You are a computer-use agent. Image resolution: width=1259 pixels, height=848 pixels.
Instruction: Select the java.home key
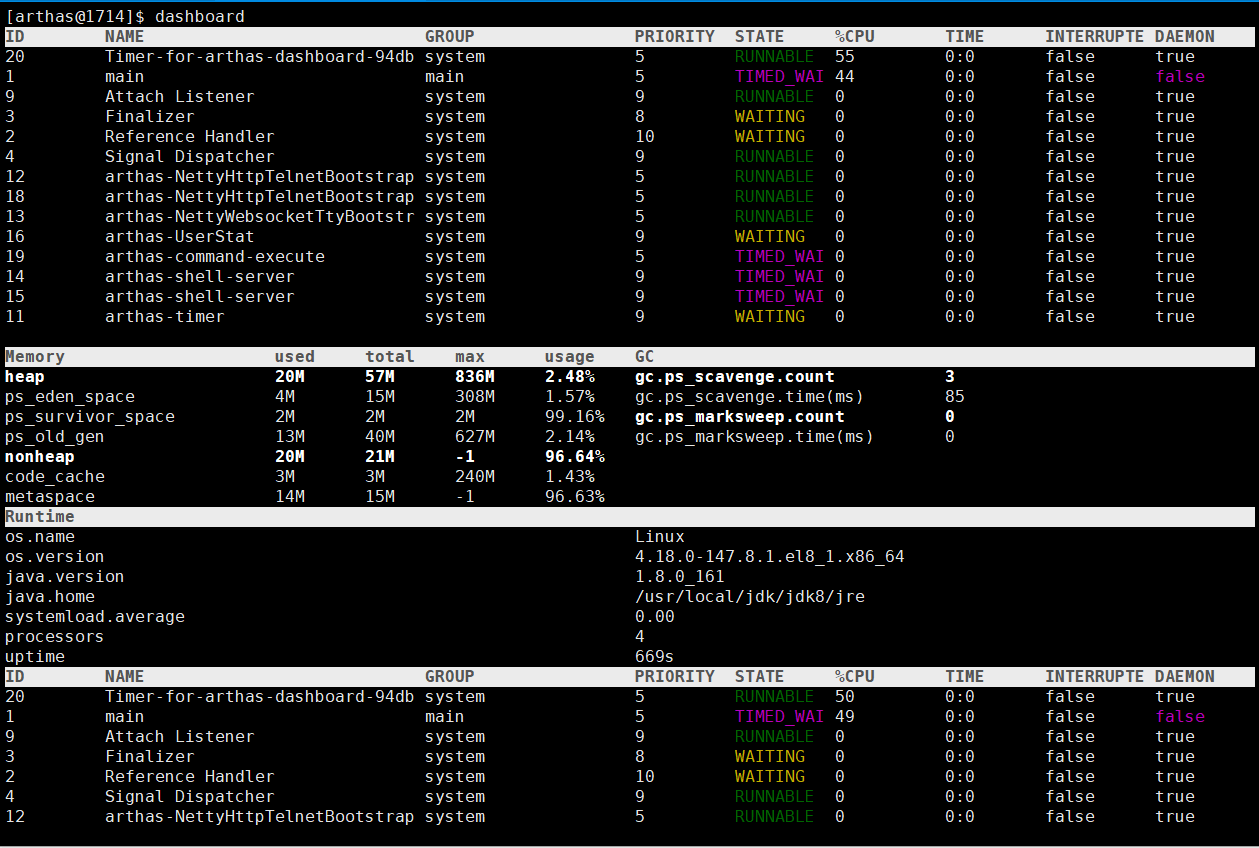(x=50, y=597)
